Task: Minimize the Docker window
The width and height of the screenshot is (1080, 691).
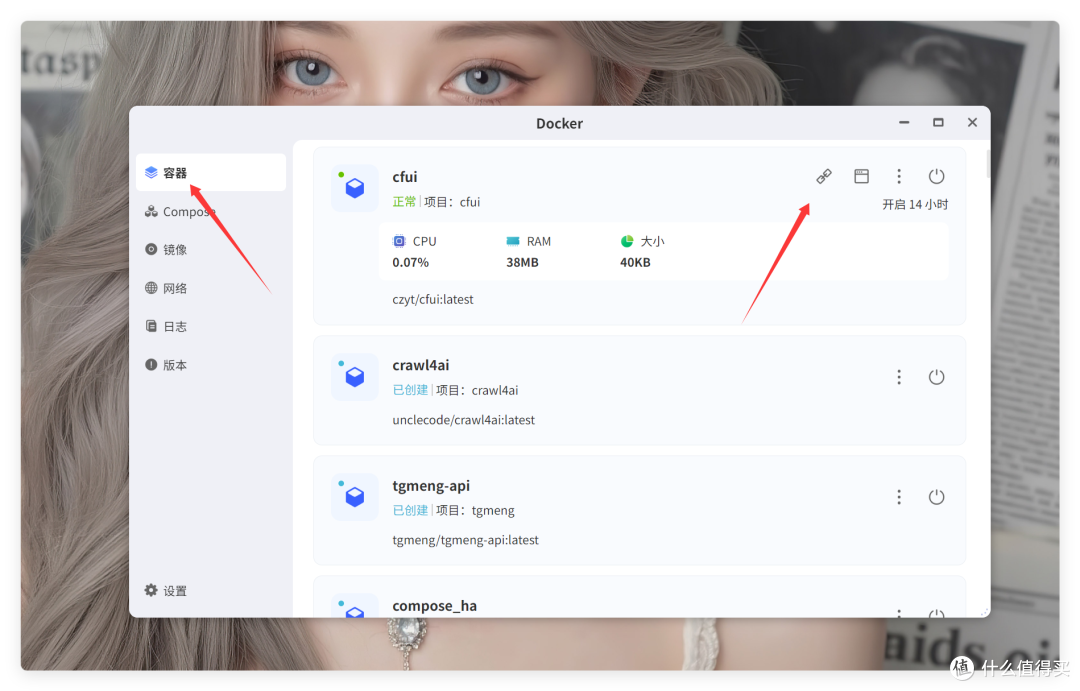Action: point(904,123)
